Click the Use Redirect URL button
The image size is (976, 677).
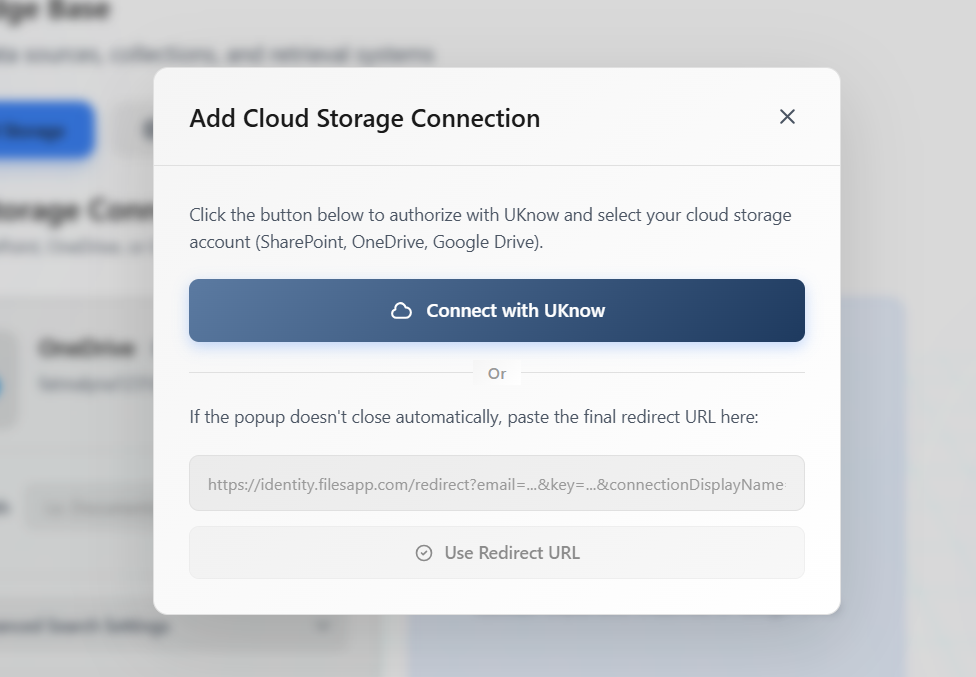point(497,552)
